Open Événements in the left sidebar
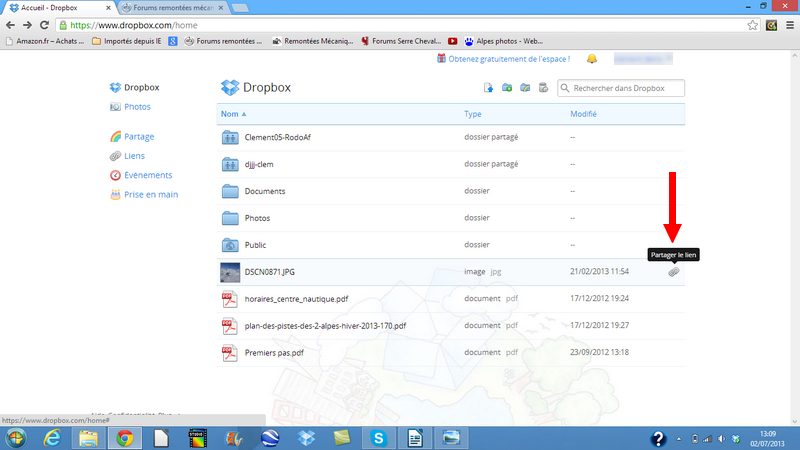The image size is (800, 450). coord(148,175)
